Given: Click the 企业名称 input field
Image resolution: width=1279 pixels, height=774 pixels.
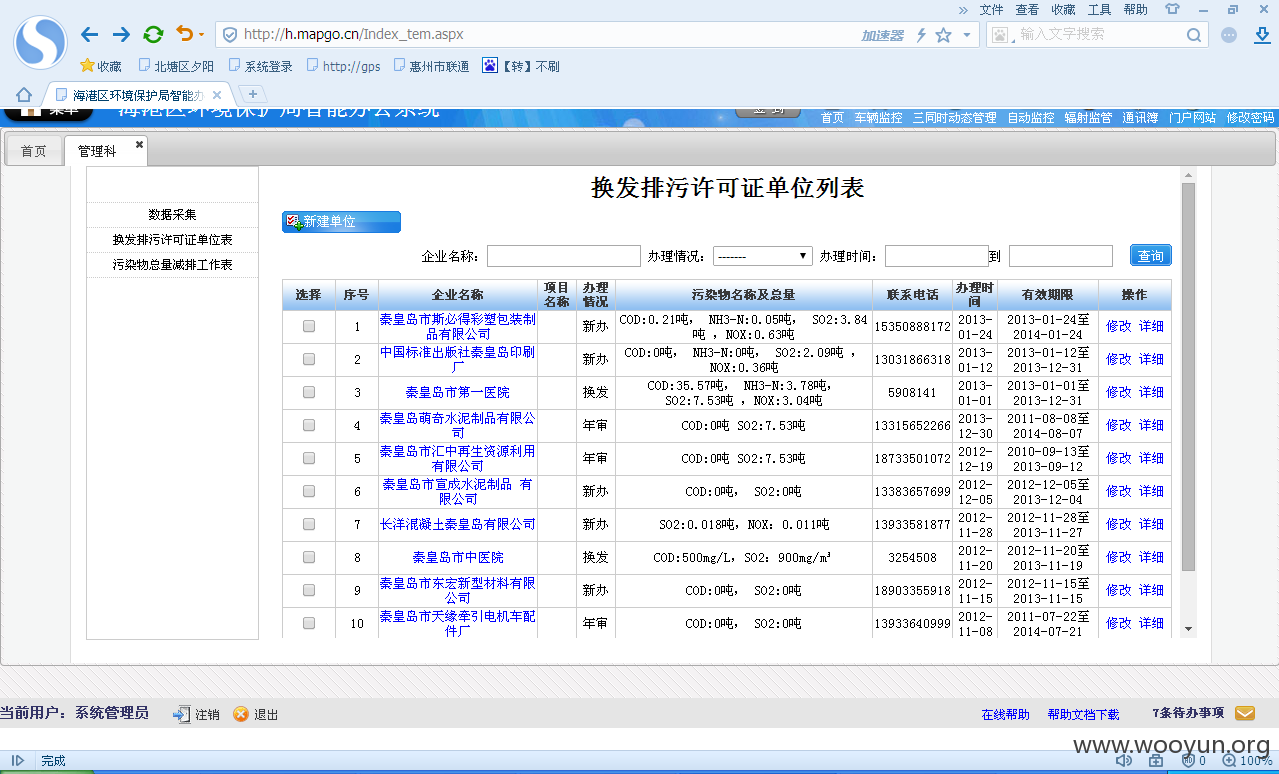Looking at the screenshot, I should (x=563, y=256).
